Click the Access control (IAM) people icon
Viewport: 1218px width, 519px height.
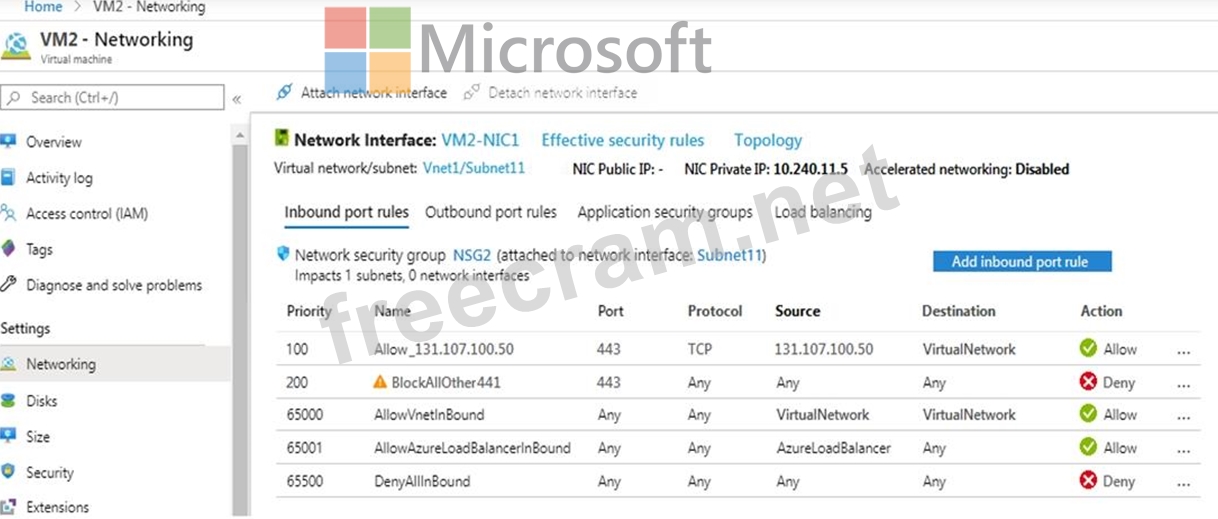[9, 213]
